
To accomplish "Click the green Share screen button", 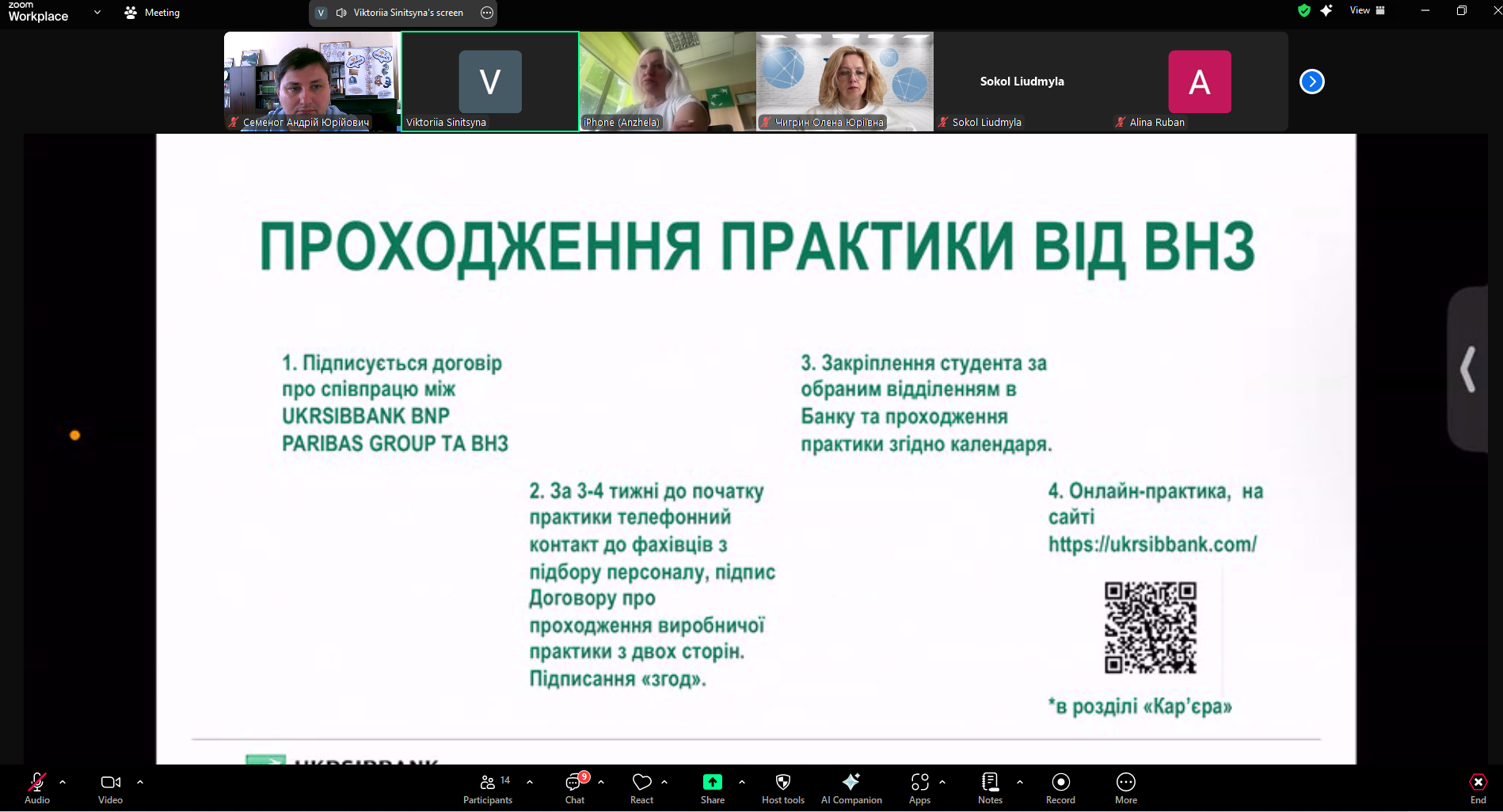I will (x=712, y=788).
